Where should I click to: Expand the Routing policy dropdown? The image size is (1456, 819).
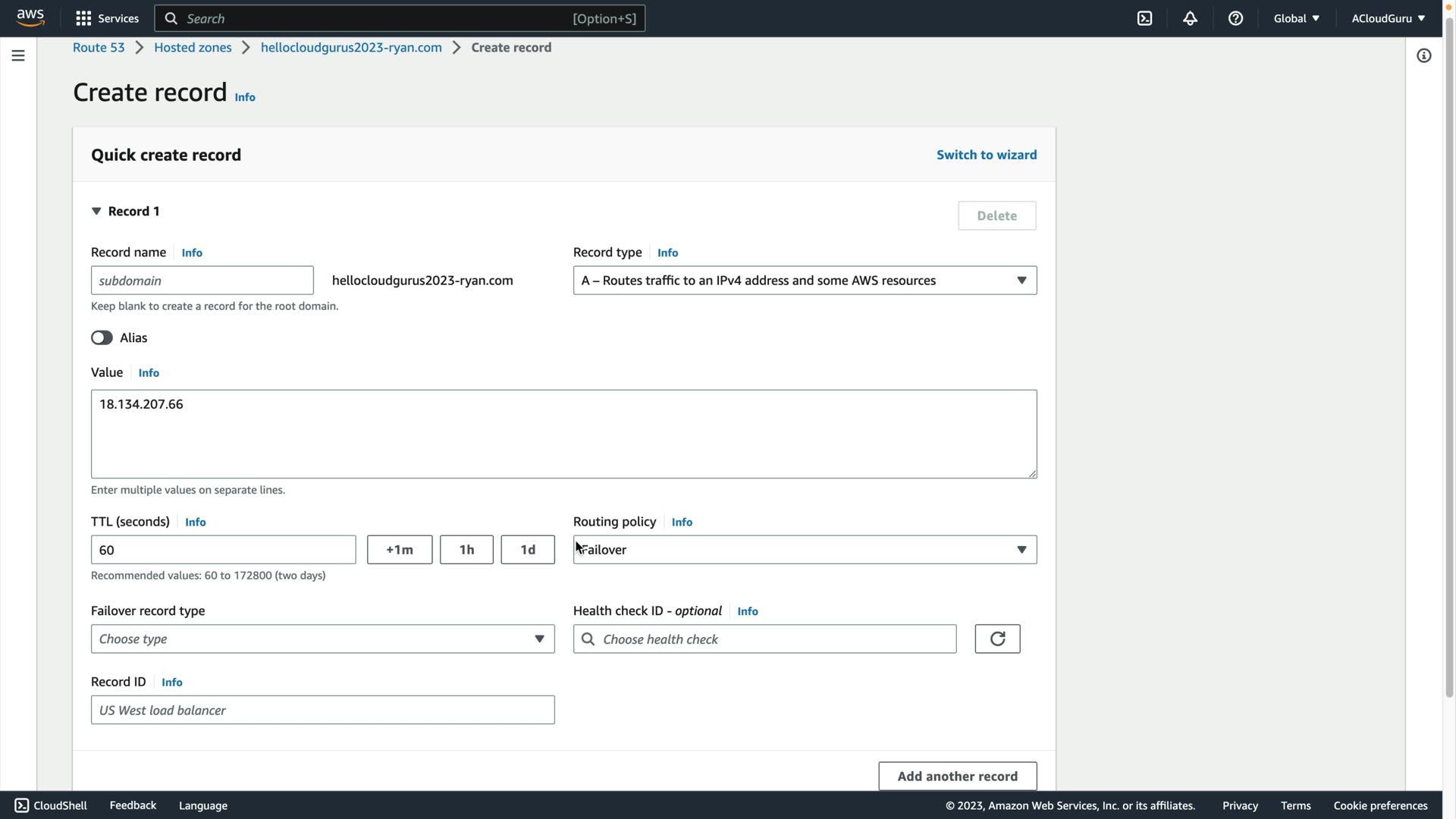(804, 550)
